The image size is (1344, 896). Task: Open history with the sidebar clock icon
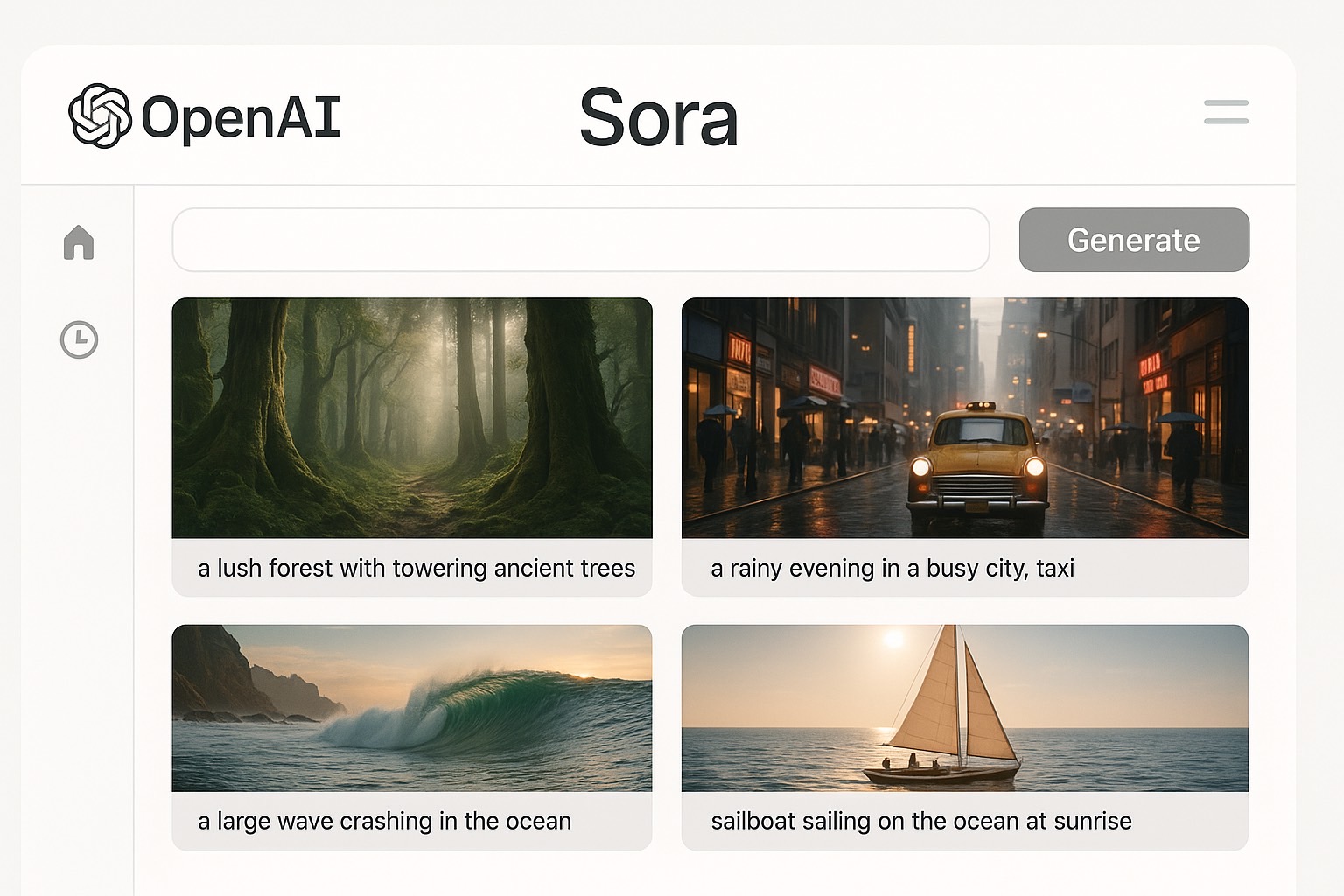click(79, 339)
